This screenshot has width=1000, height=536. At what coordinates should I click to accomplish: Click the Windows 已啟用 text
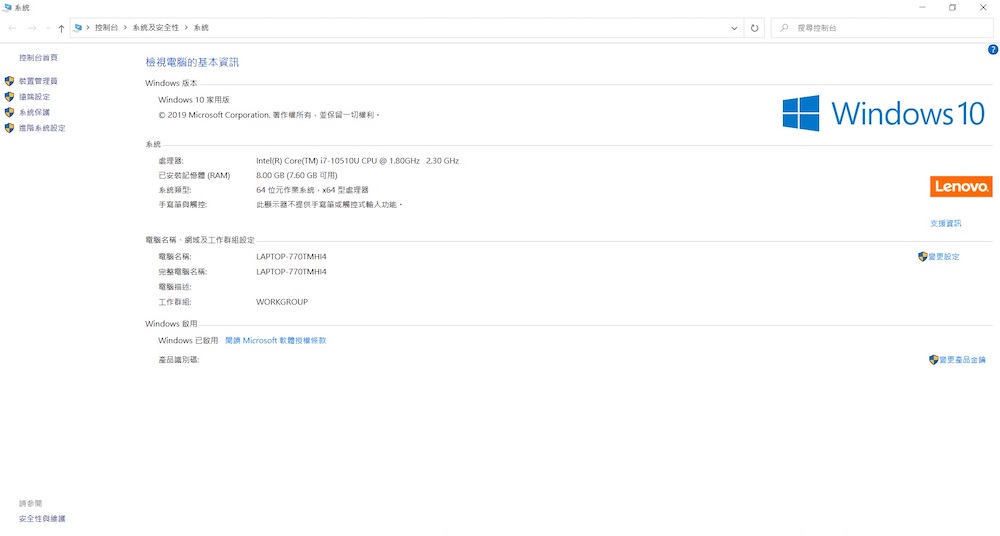tap(188, 341)
